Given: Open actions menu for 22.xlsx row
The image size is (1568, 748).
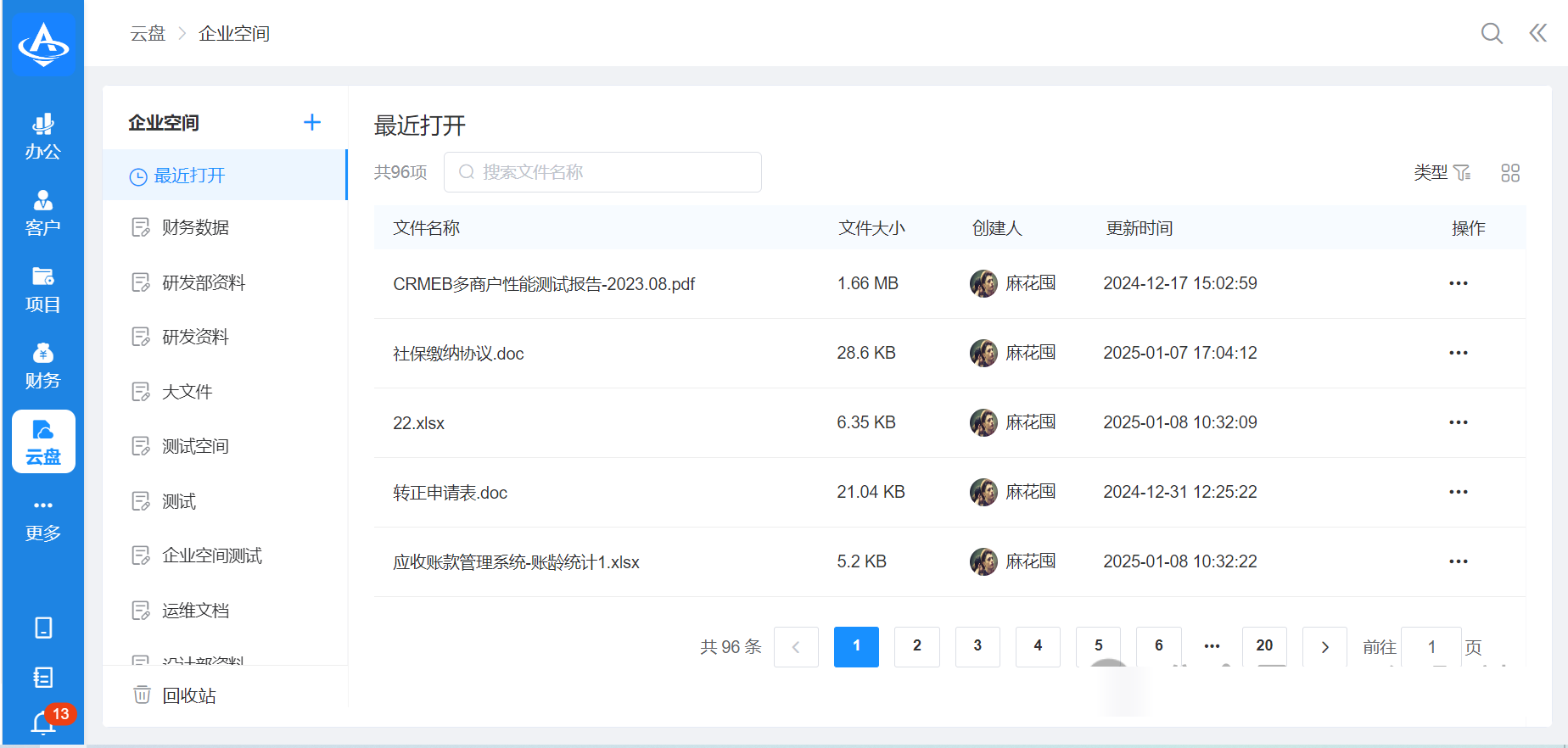Looking at the screenshot, I should pyautogui.click(x=1458, y=422).
